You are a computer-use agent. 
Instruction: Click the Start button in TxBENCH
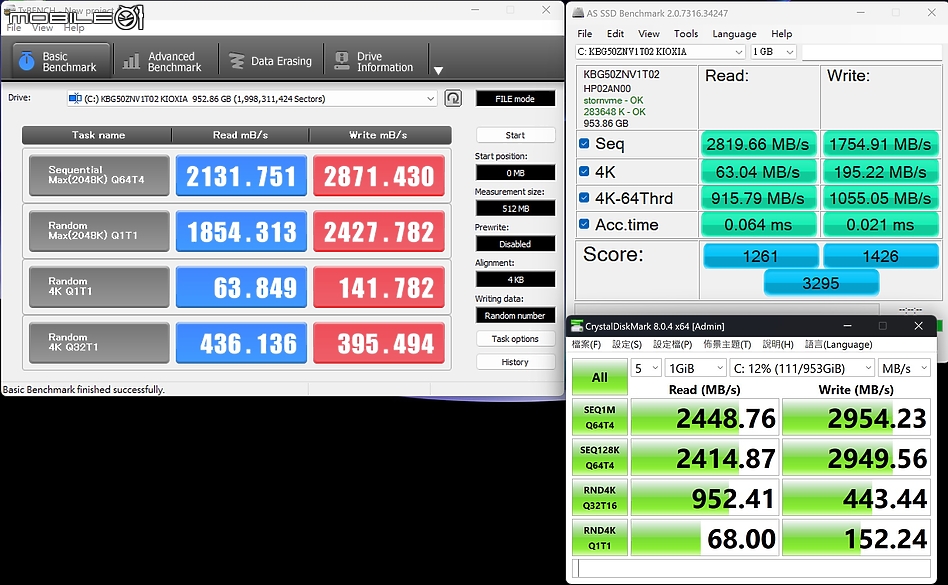tap(515, 135)
